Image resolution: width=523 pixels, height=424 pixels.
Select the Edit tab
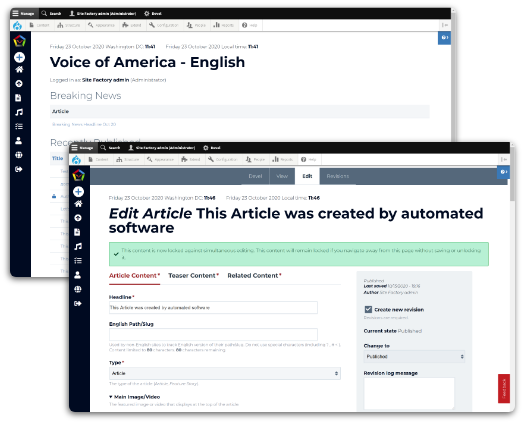pos(307,176)
